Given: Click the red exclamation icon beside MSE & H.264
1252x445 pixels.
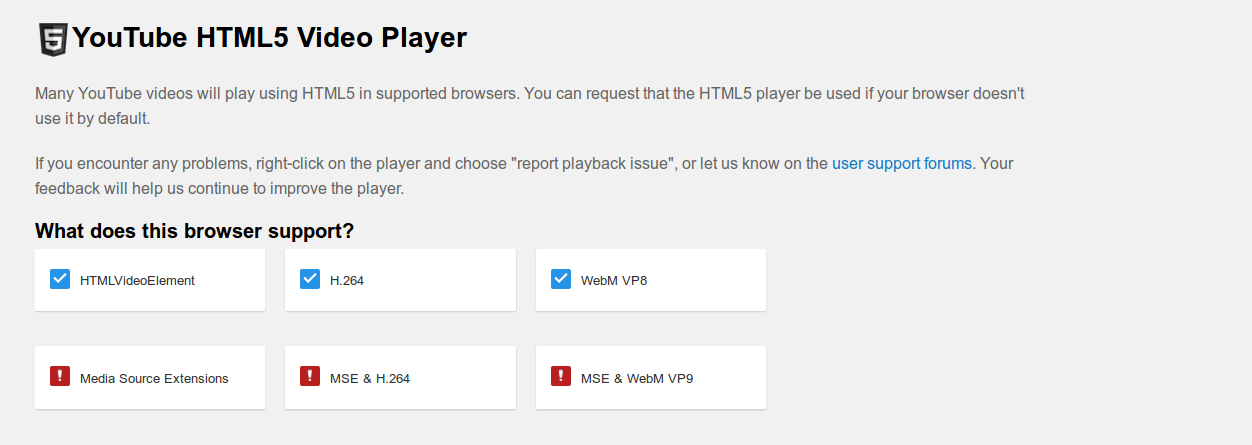Looking at the screenshot, I should 310,376.
